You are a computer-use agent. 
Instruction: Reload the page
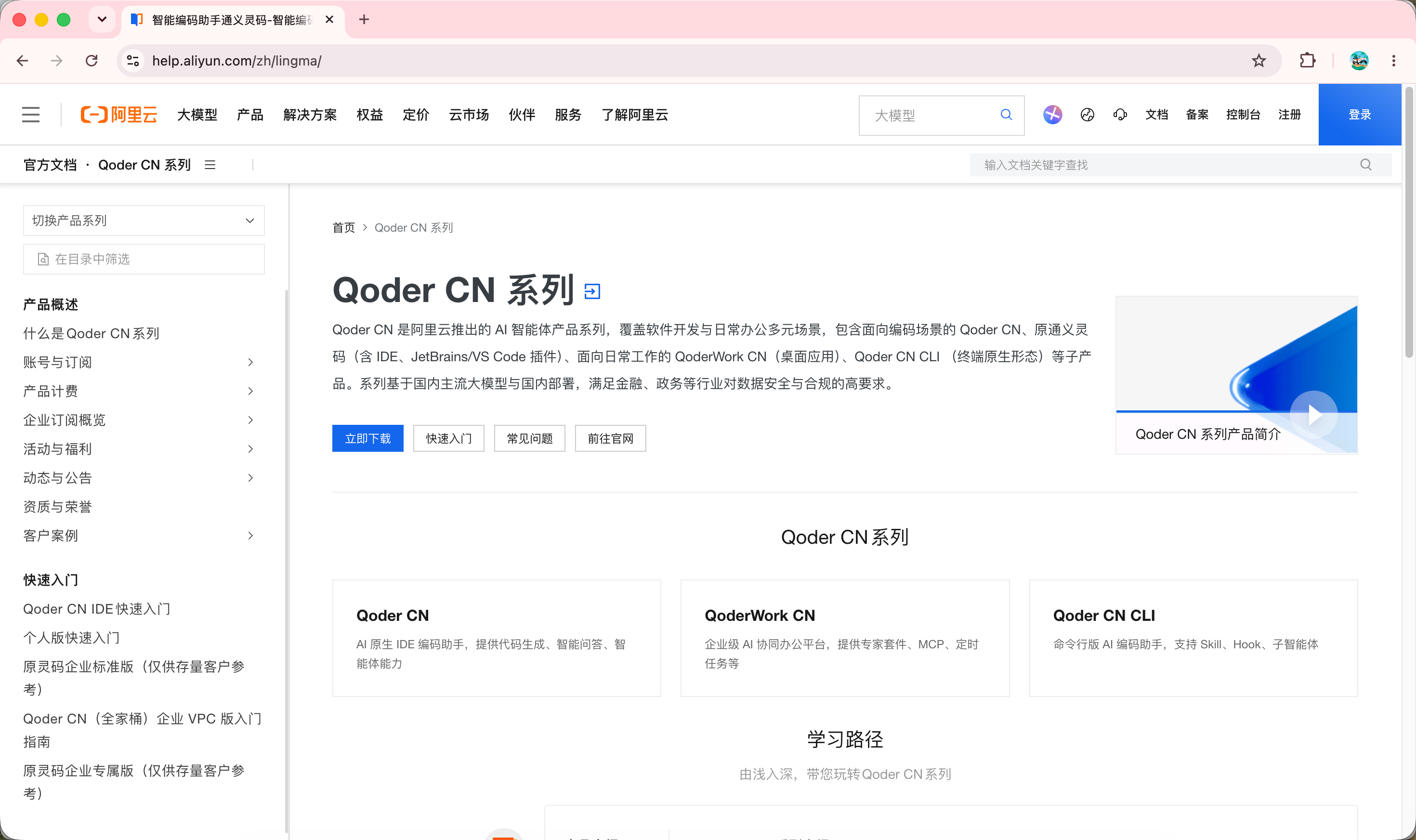(92, 61)
